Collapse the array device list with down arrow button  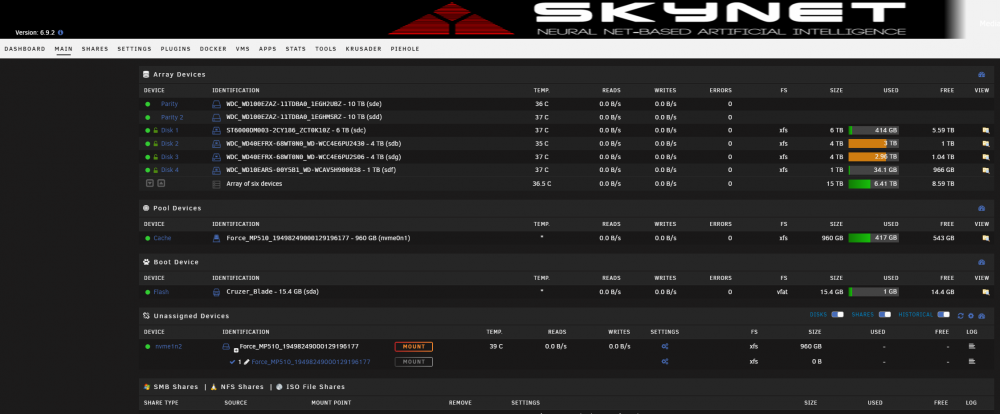click(x=150, y=183)
